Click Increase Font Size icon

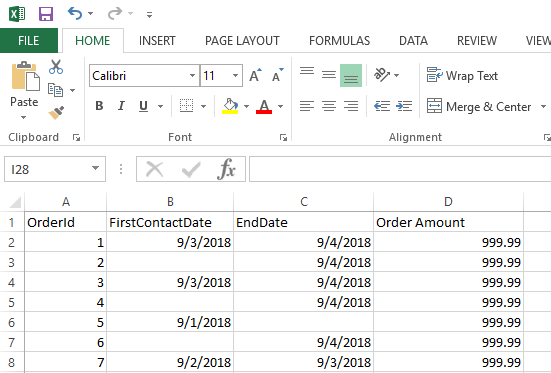point(255,75)
